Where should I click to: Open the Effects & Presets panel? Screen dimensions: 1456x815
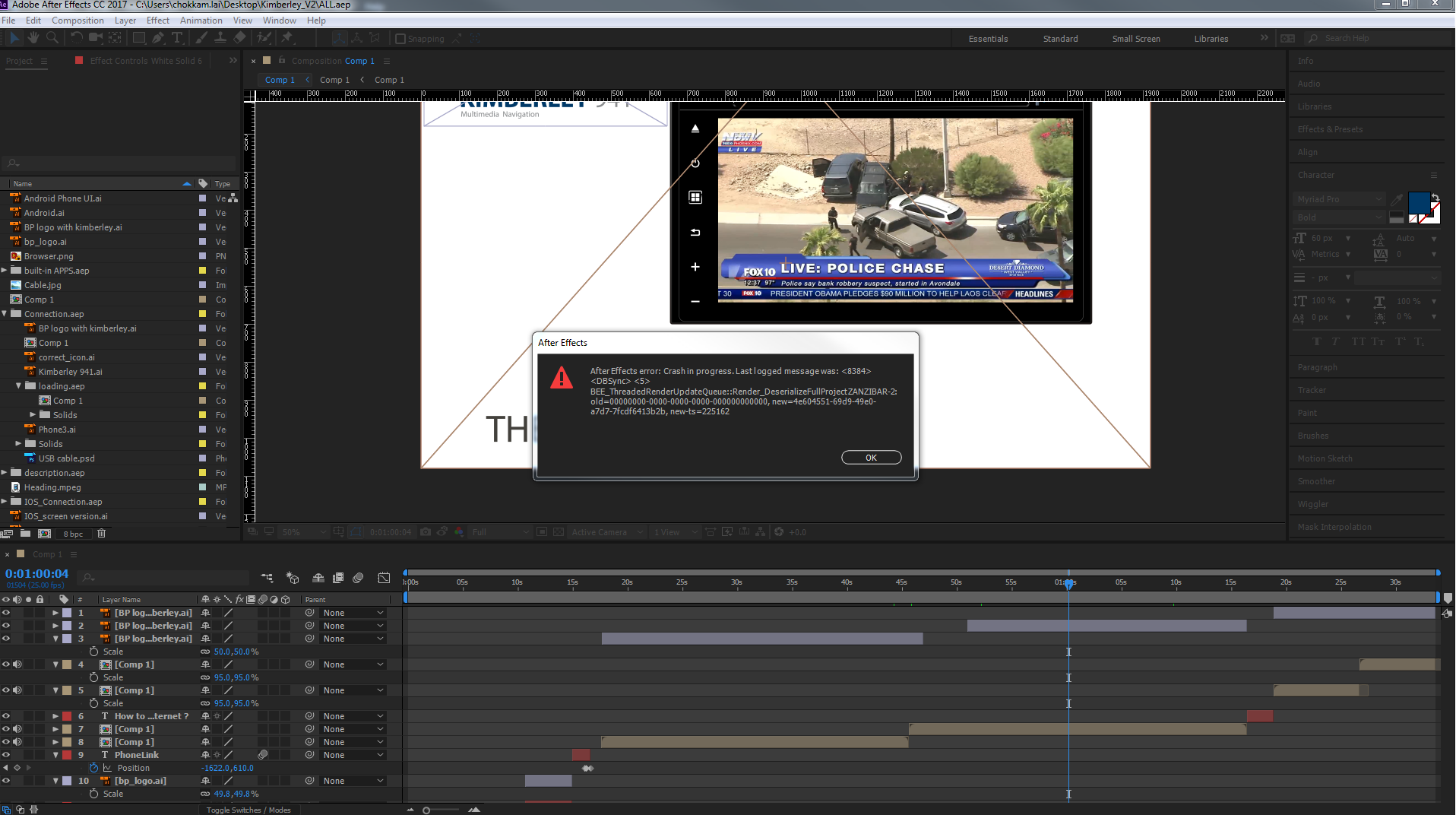1330,129
